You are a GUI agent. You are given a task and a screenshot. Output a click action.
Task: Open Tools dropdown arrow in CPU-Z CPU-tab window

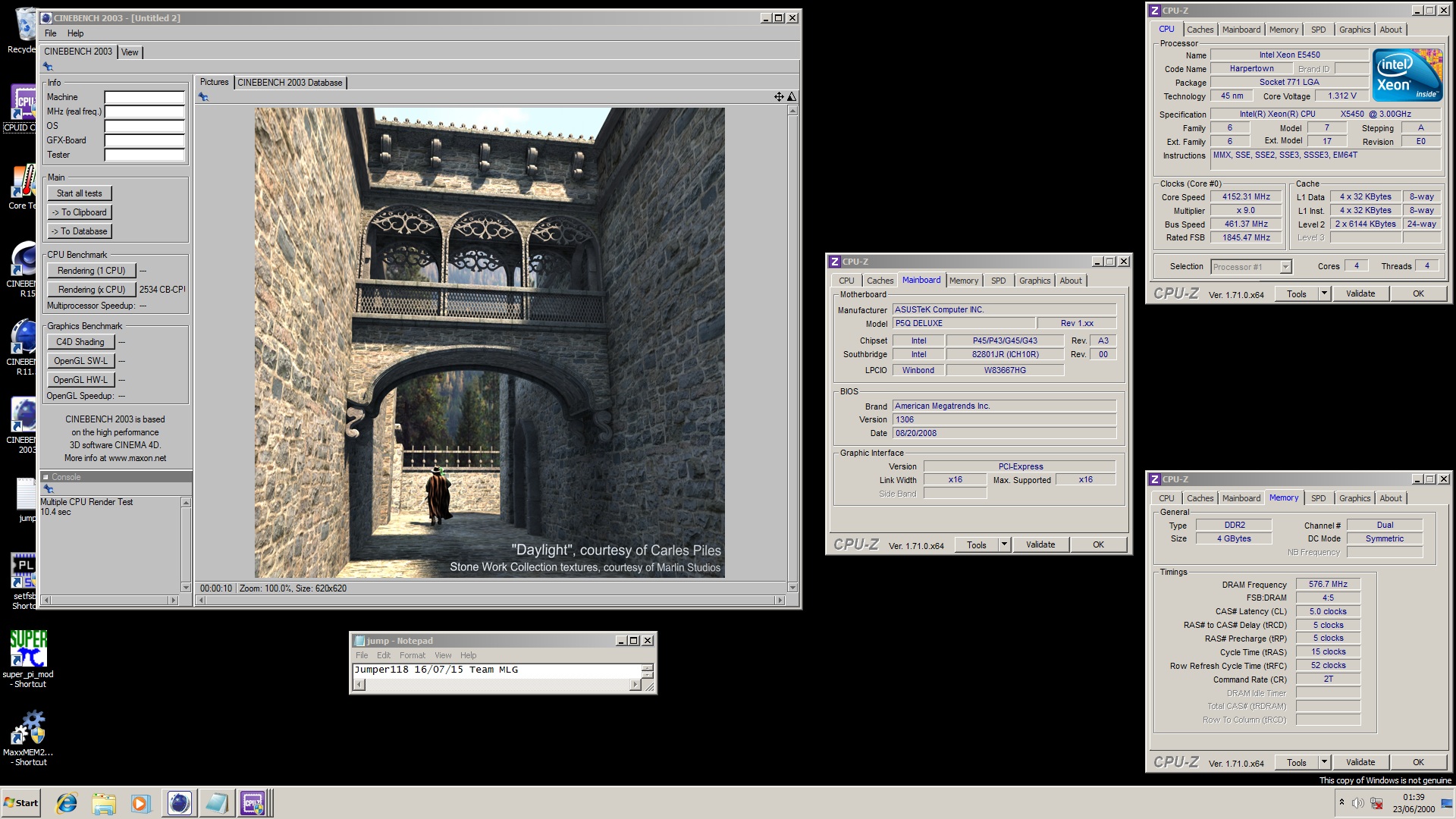click(x=1324, y=293)
